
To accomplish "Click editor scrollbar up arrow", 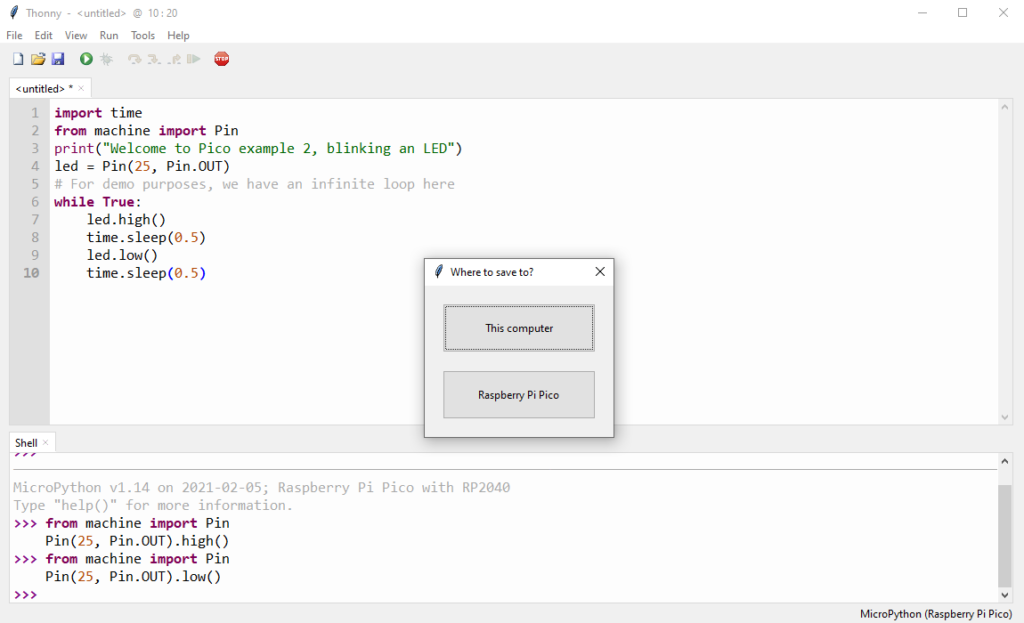I will tap(1004, 107).
